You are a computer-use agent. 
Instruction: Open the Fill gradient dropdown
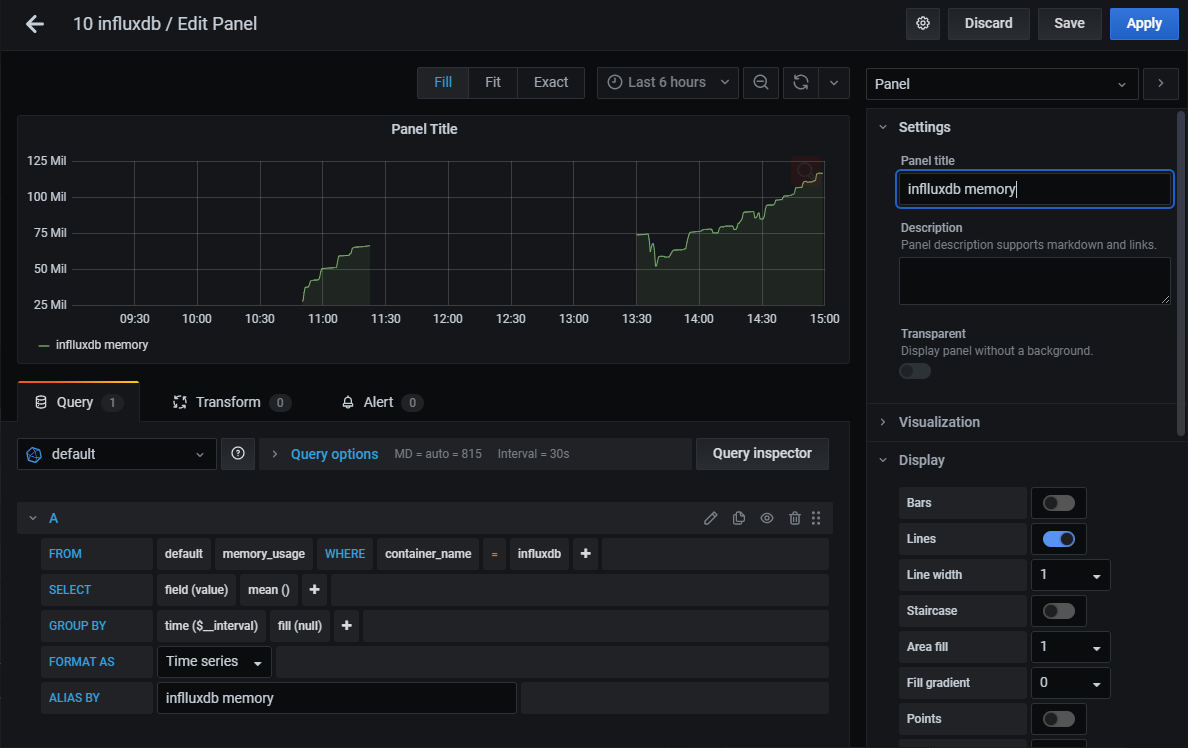click(1070, 683)
